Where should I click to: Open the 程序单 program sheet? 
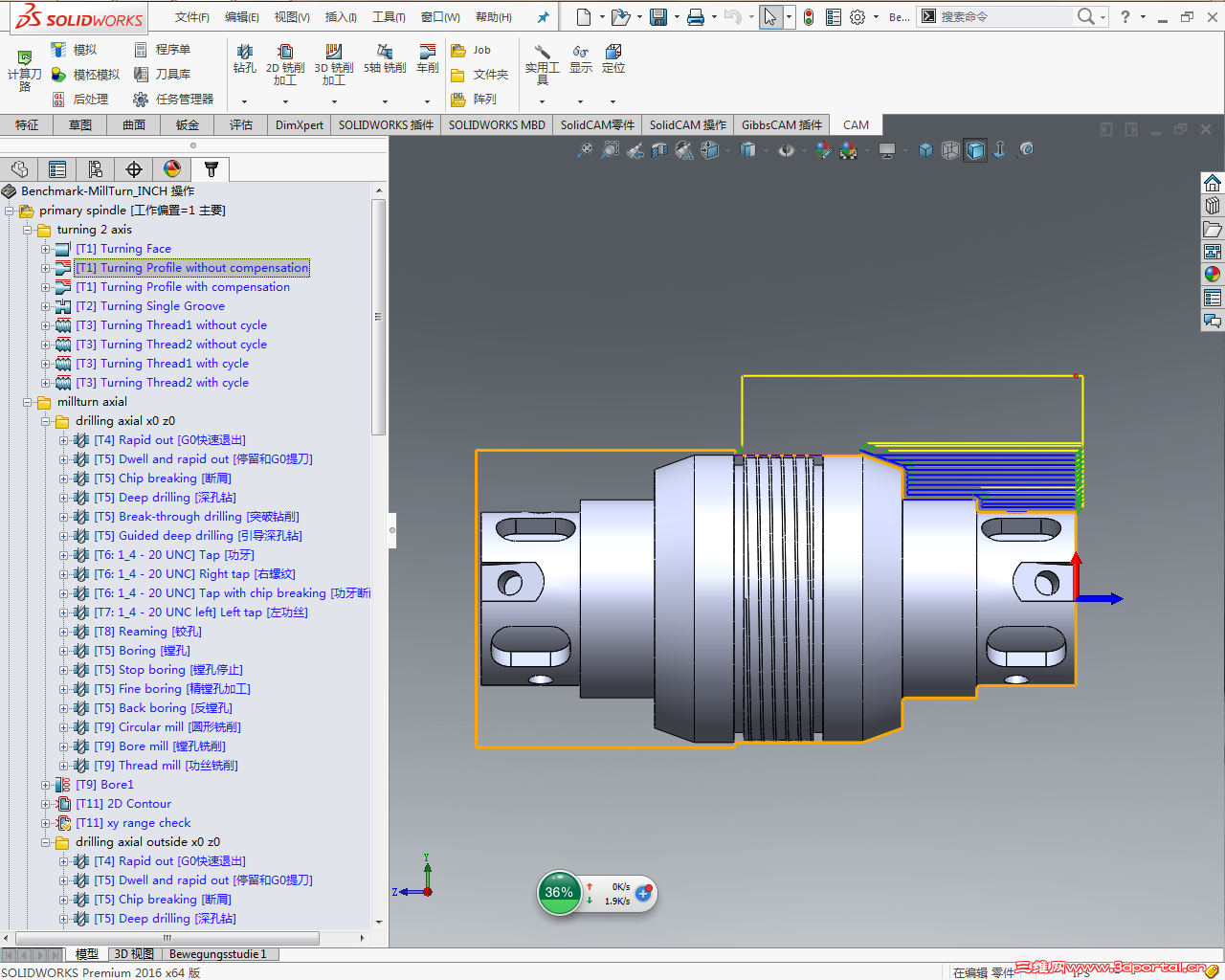coord(162,50)
